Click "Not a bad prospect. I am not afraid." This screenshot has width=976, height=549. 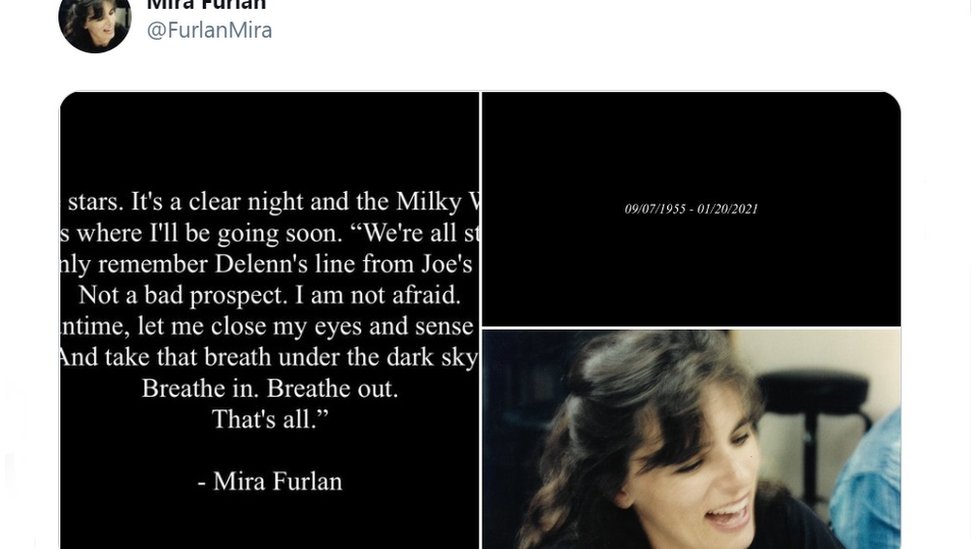[270, 295]
